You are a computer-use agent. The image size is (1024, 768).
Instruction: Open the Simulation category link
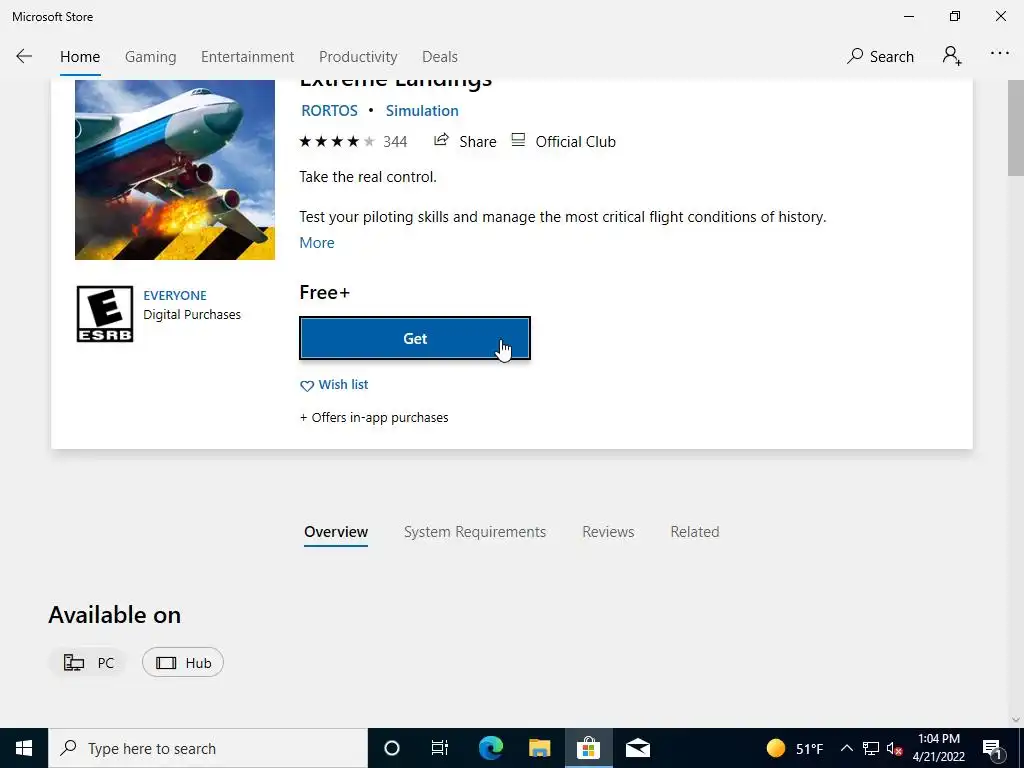[x=422, y=110]
